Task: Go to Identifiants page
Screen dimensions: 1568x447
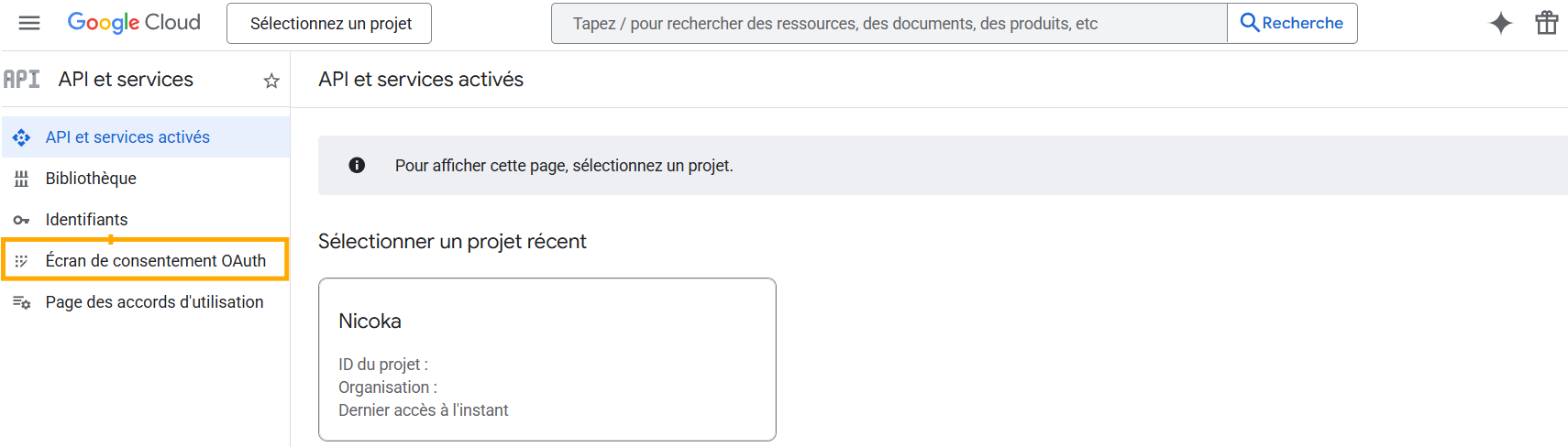Action: [x=87, y=220]
